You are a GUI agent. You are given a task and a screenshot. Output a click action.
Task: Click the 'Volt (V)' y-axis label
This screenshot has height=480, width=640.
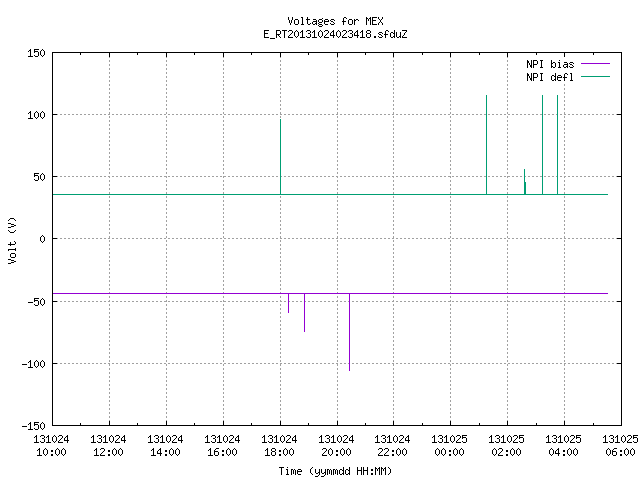12,240
